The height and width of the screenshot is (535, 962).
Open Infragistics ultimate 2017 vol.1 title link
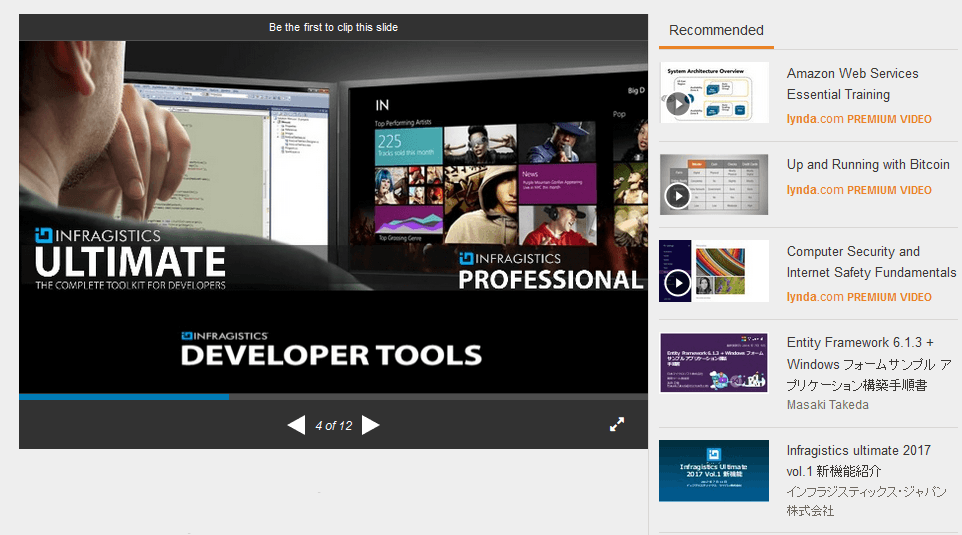(x=859, y=461)
